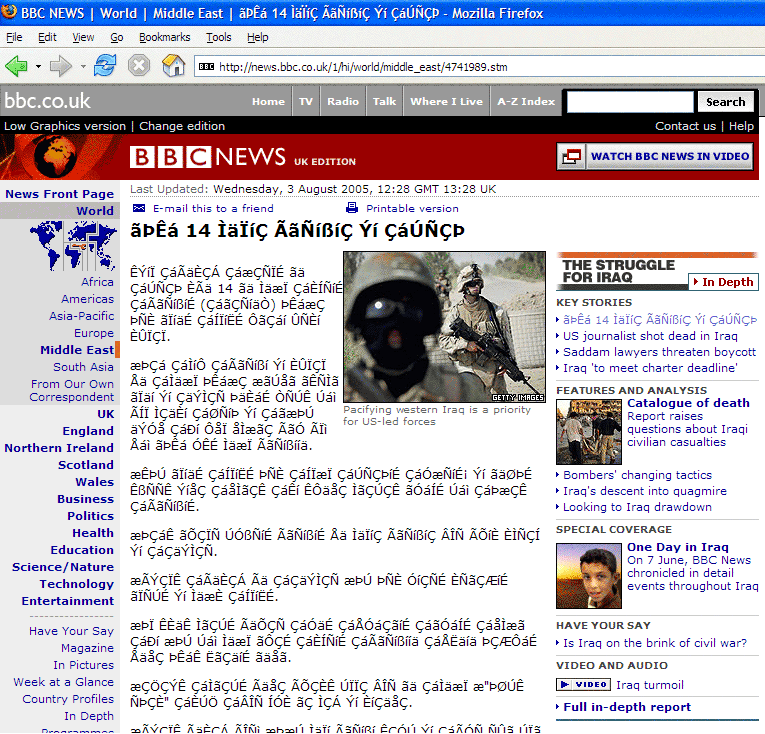
Task: Click the Back arrow navigation button
Action: tap(17, 66)
